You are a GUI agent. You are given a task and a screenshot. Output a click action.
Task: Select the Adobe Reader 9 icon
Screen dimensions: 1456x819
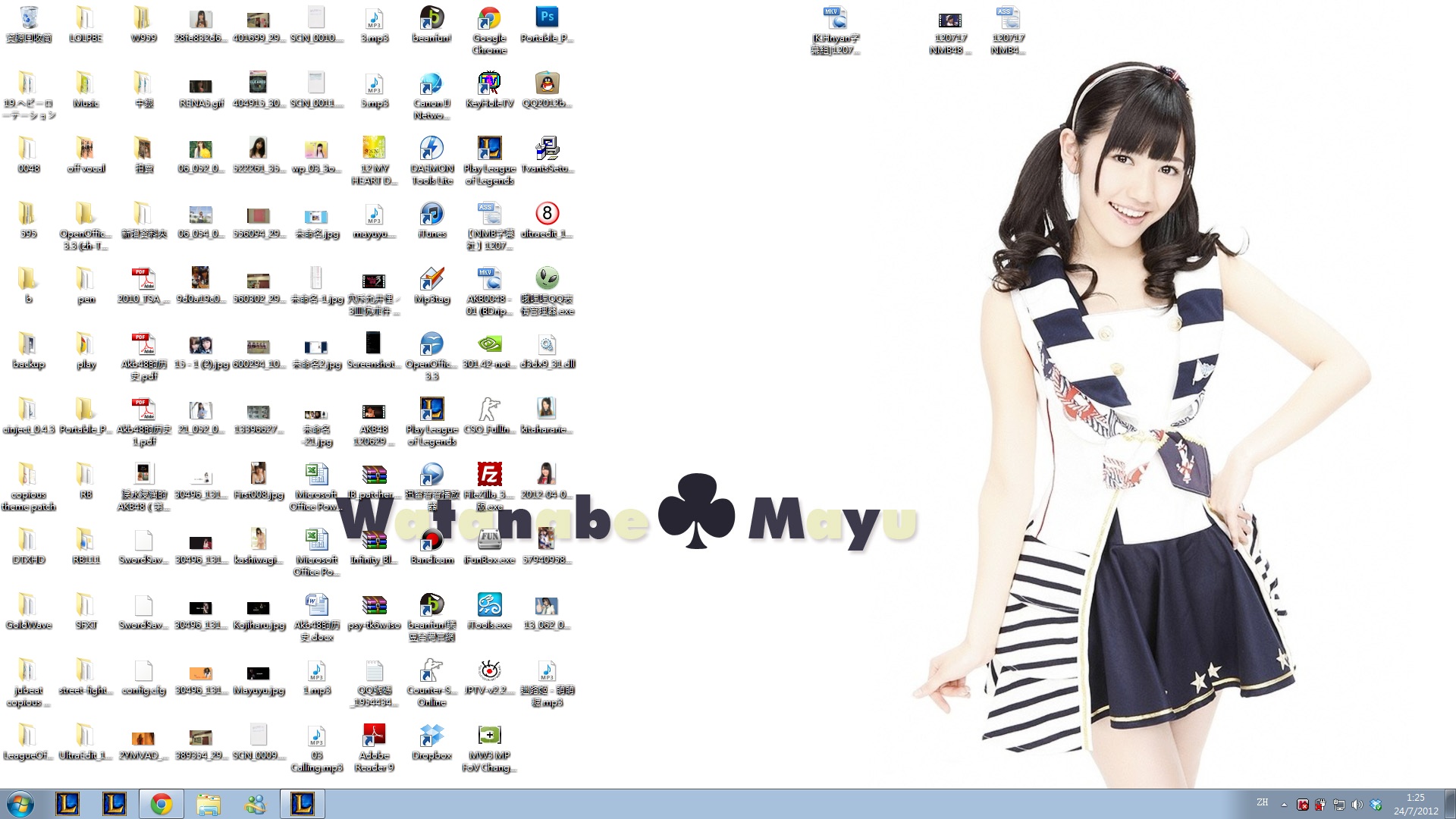click(374, 736)
